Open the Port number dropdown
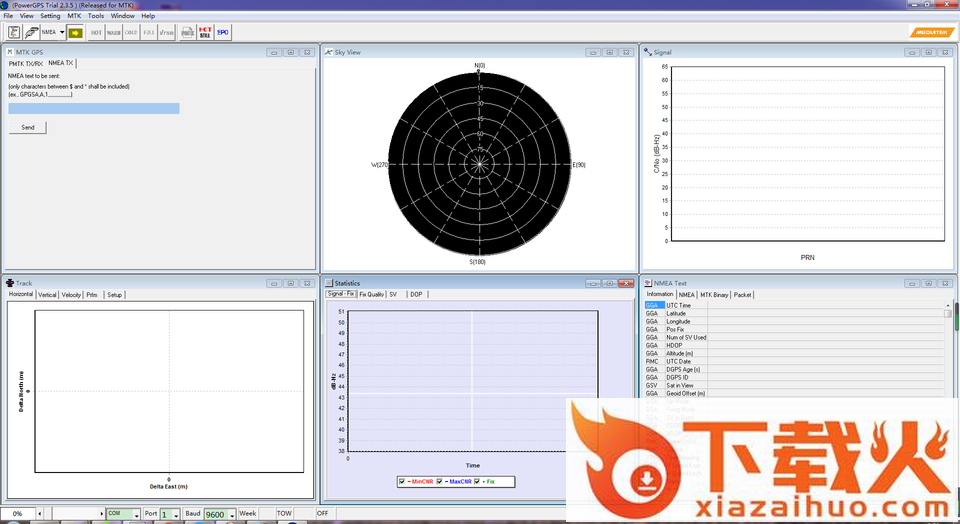The width and height of the screenshot is (960, 524). point(176,515)
